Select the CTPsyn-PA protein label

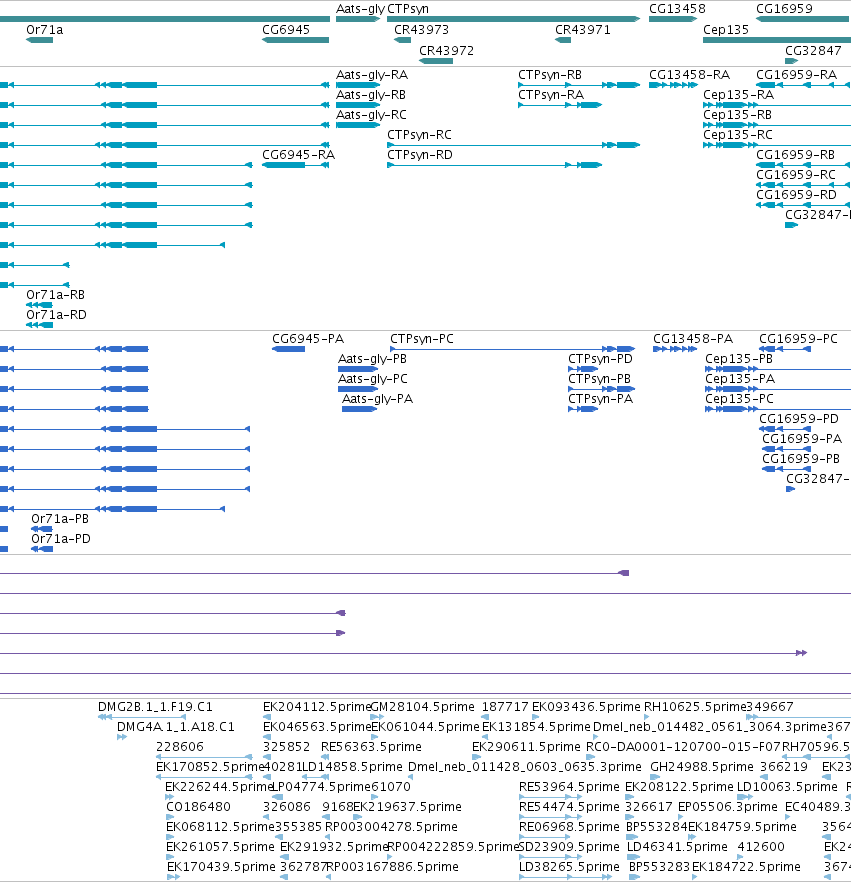[600, 399]
